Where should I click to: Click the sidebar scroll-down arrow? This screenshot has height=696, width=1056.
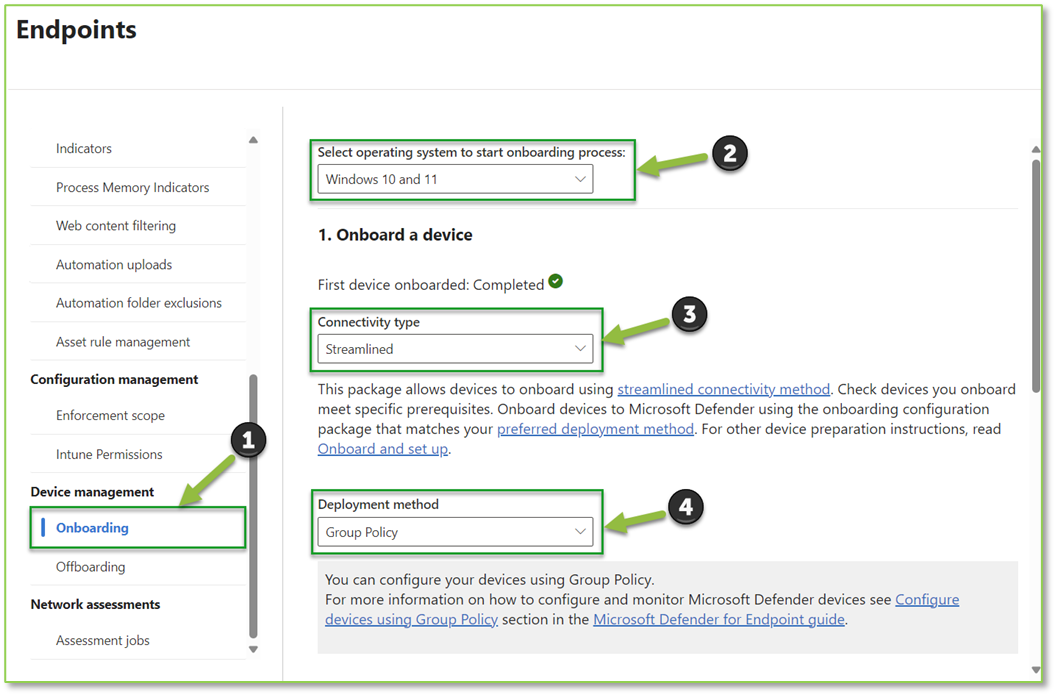(x=253, y=648)
